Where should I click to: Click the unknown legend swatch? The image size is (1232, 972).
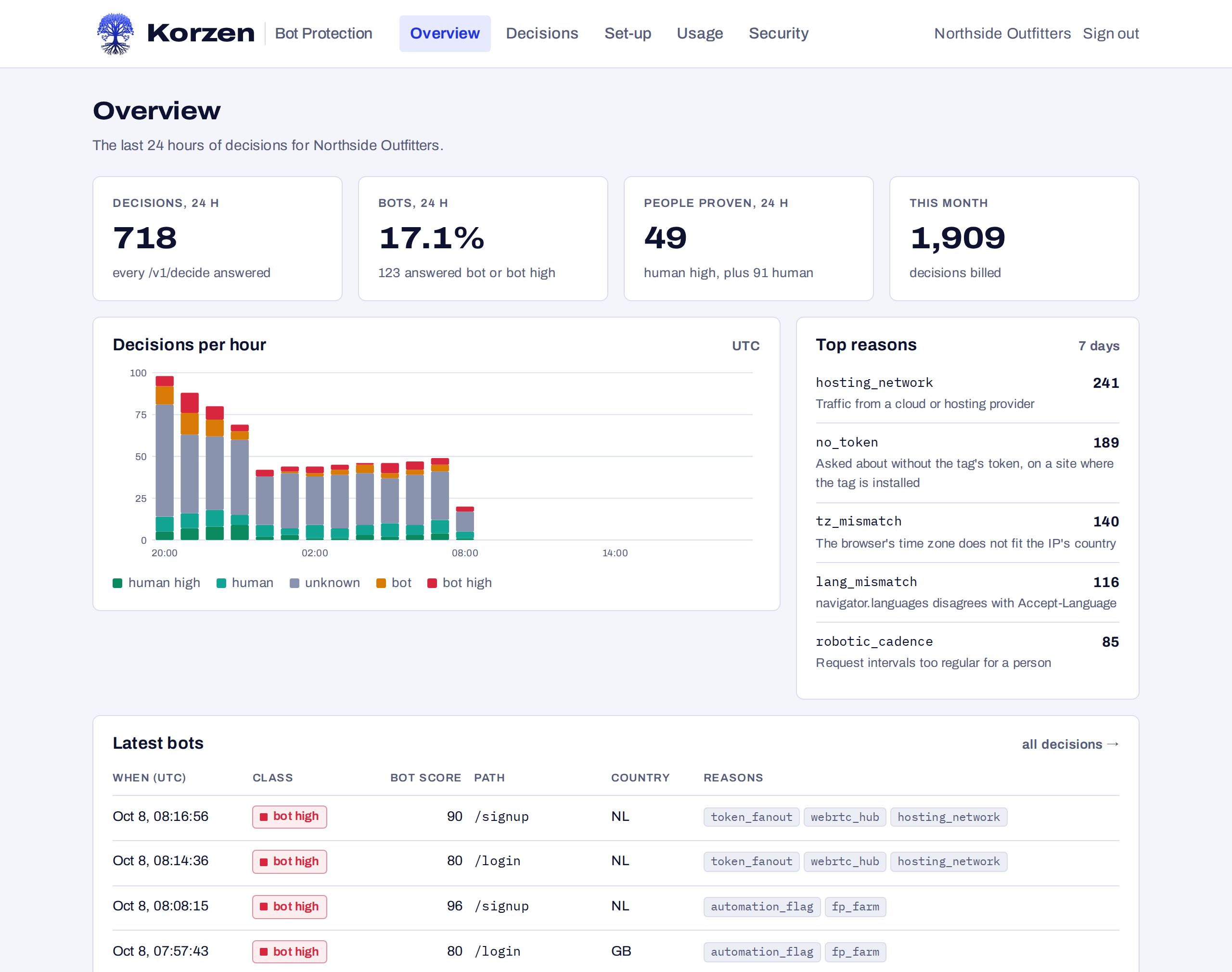[294, 583]
